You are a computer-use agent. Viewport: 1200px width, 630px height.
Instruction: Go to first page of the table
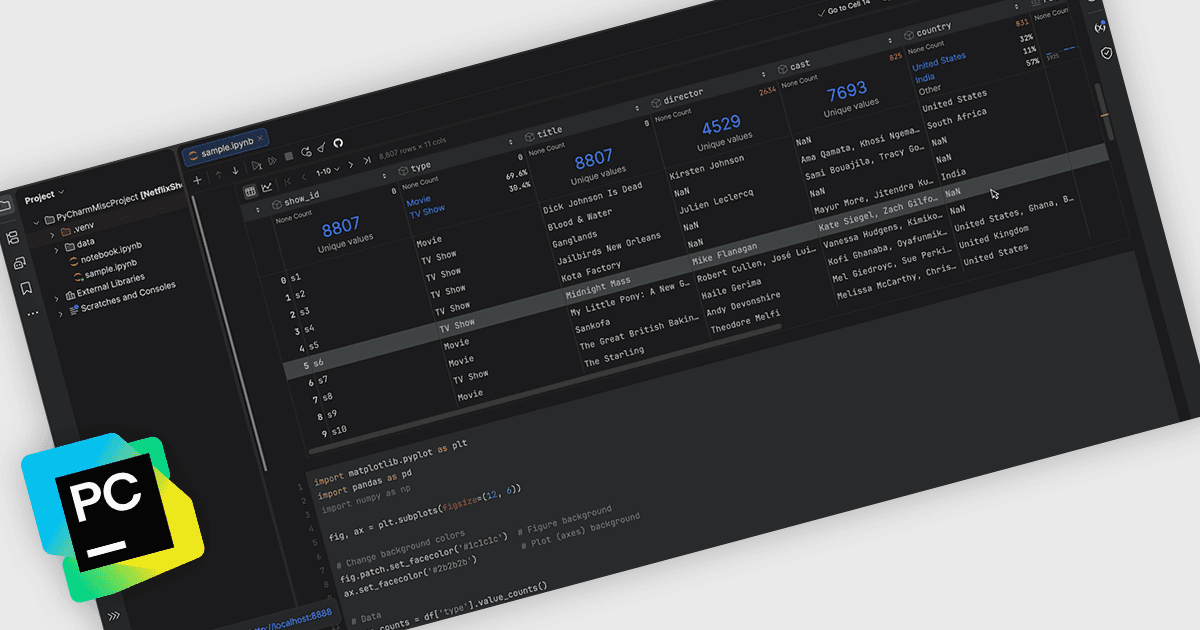coord(288,180)
